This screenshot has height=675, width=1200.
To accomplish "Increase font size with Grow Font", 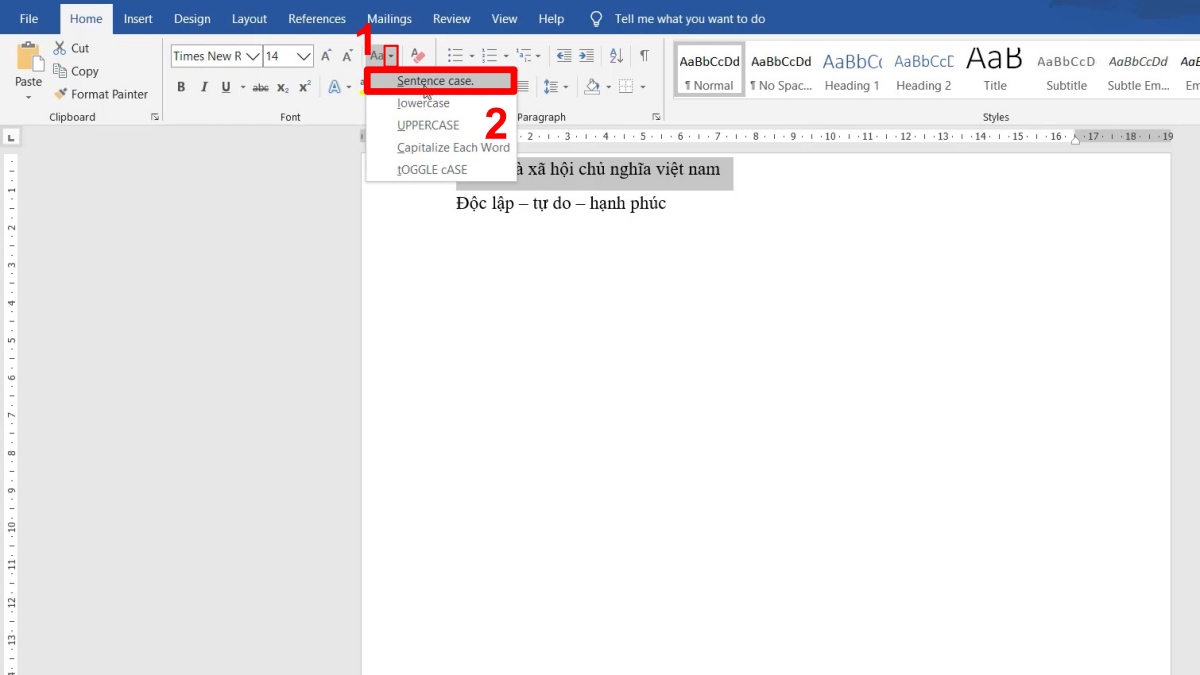I will tap(326, 56).
